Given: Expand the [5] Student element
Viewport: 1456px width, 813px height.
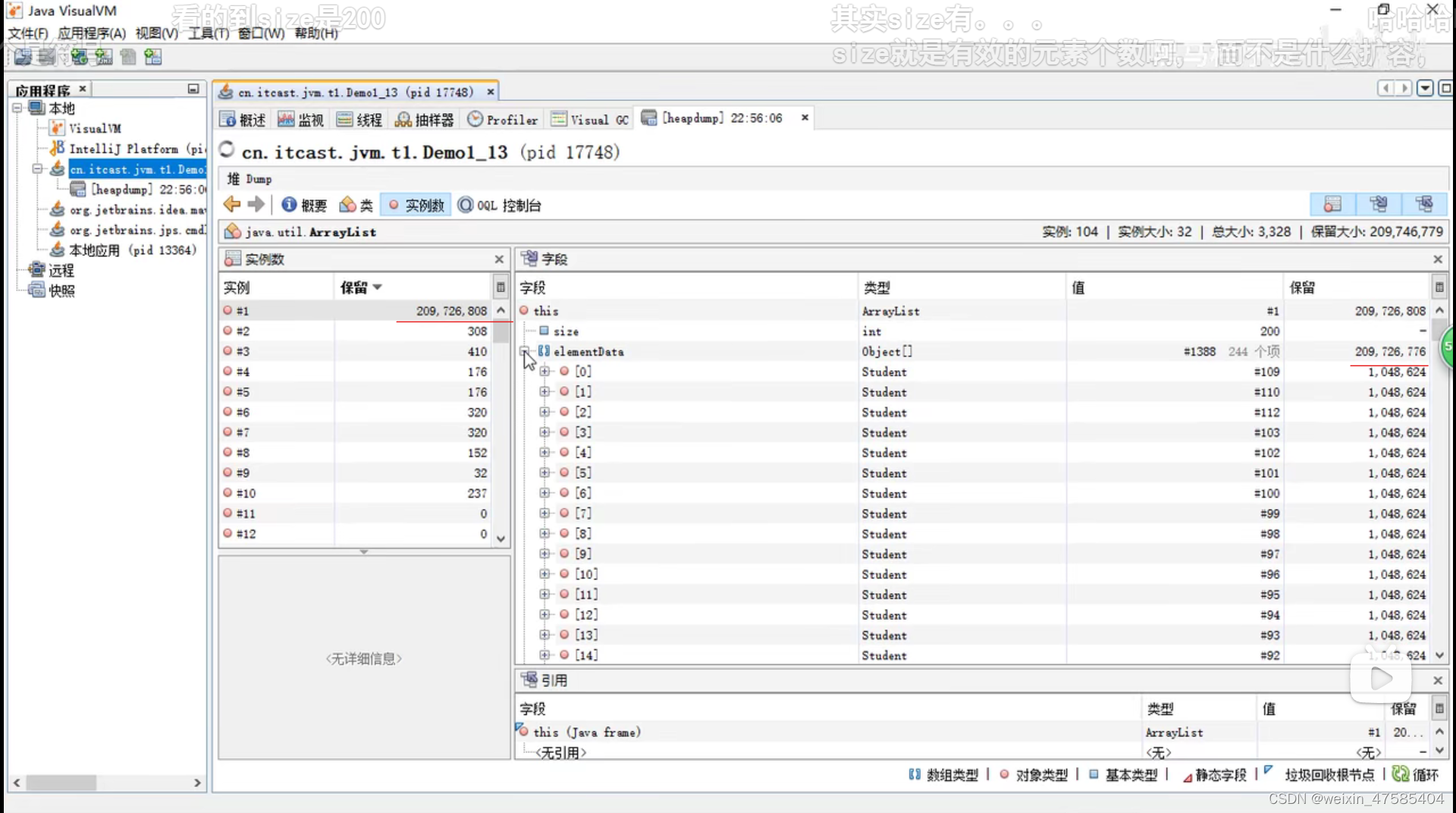Looking at the screenshot, I should [x=544, y=472].
